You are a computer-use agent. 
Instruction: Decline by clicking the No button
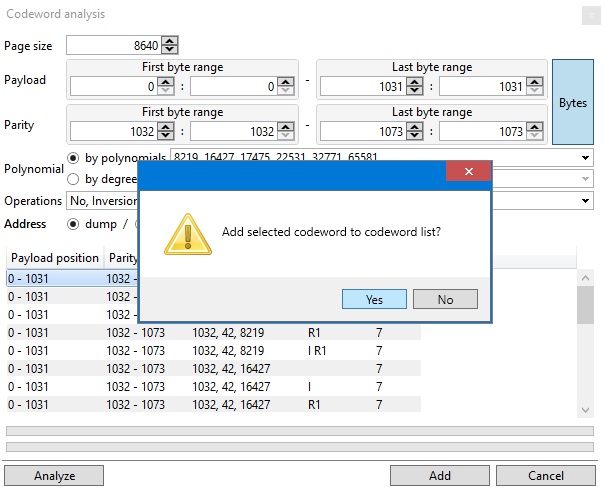(x=445, y=299)
